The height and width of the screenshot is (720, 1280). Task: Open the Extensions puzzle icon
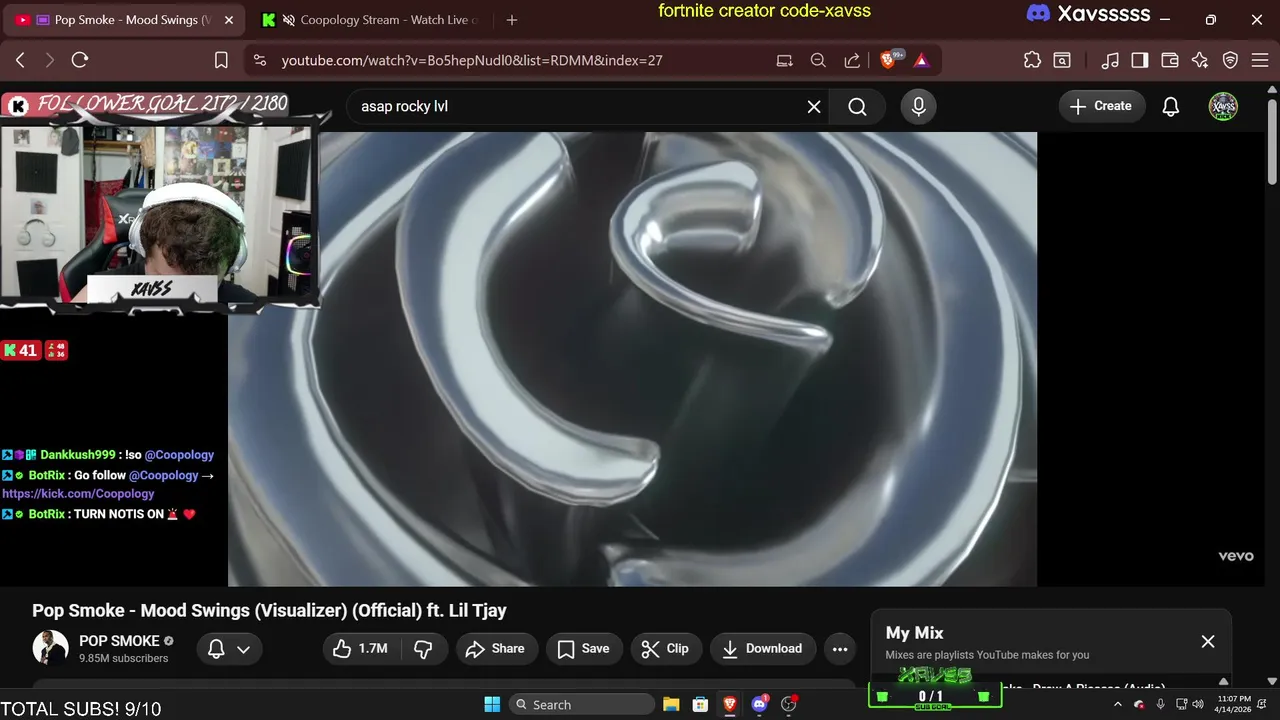pos(1032,60)
